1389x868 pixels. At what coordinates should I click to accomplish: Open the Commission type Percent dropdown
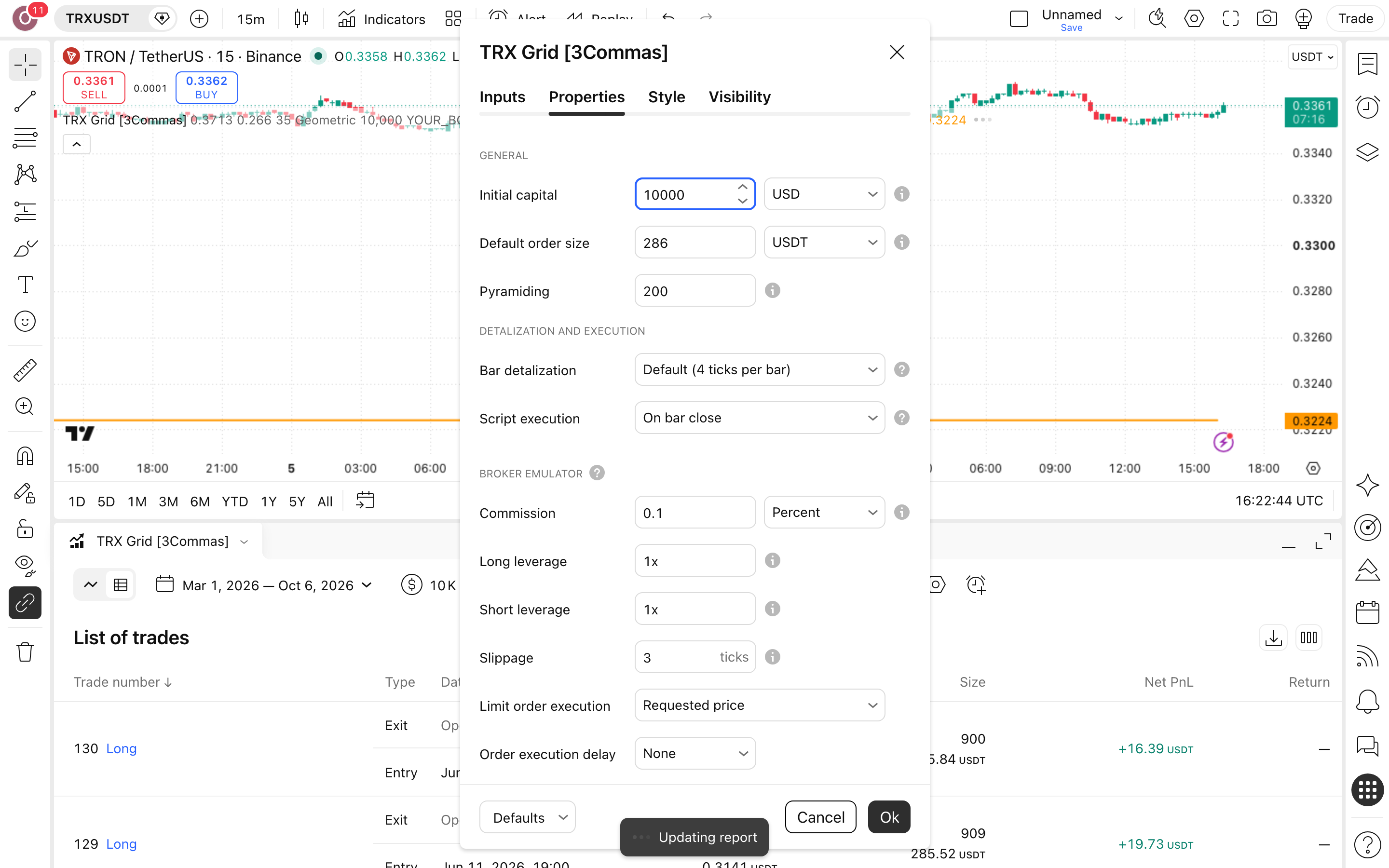tap(824, 512)
